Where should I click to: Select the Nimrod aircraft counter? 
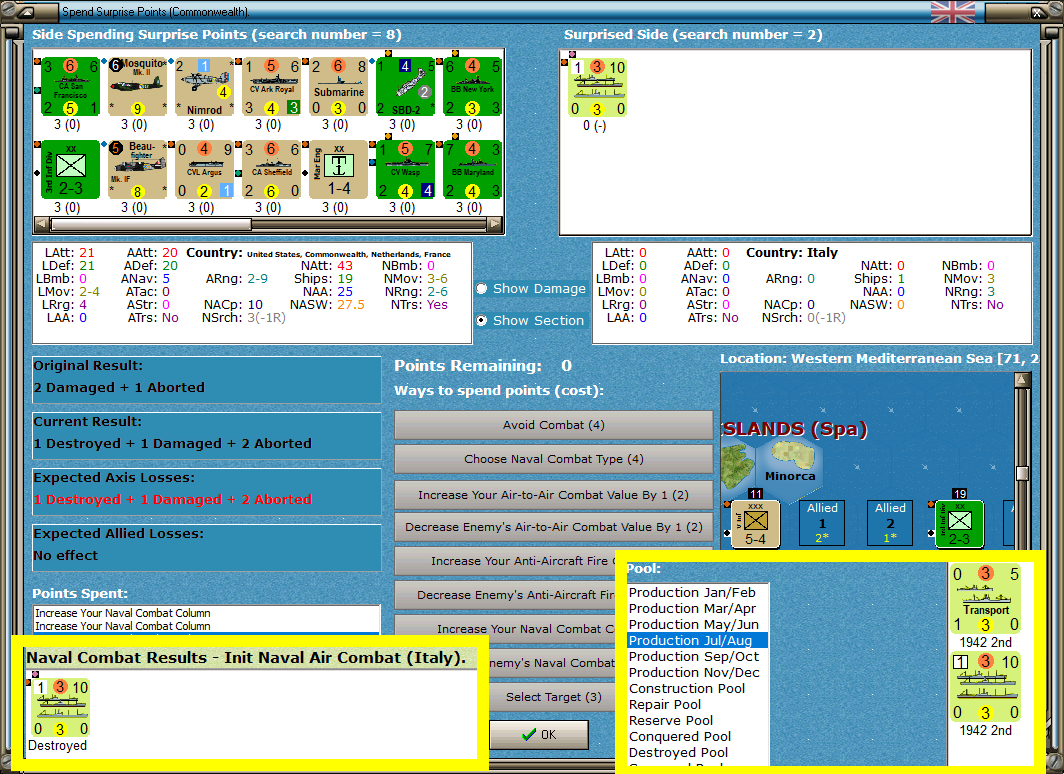[204, 87]
